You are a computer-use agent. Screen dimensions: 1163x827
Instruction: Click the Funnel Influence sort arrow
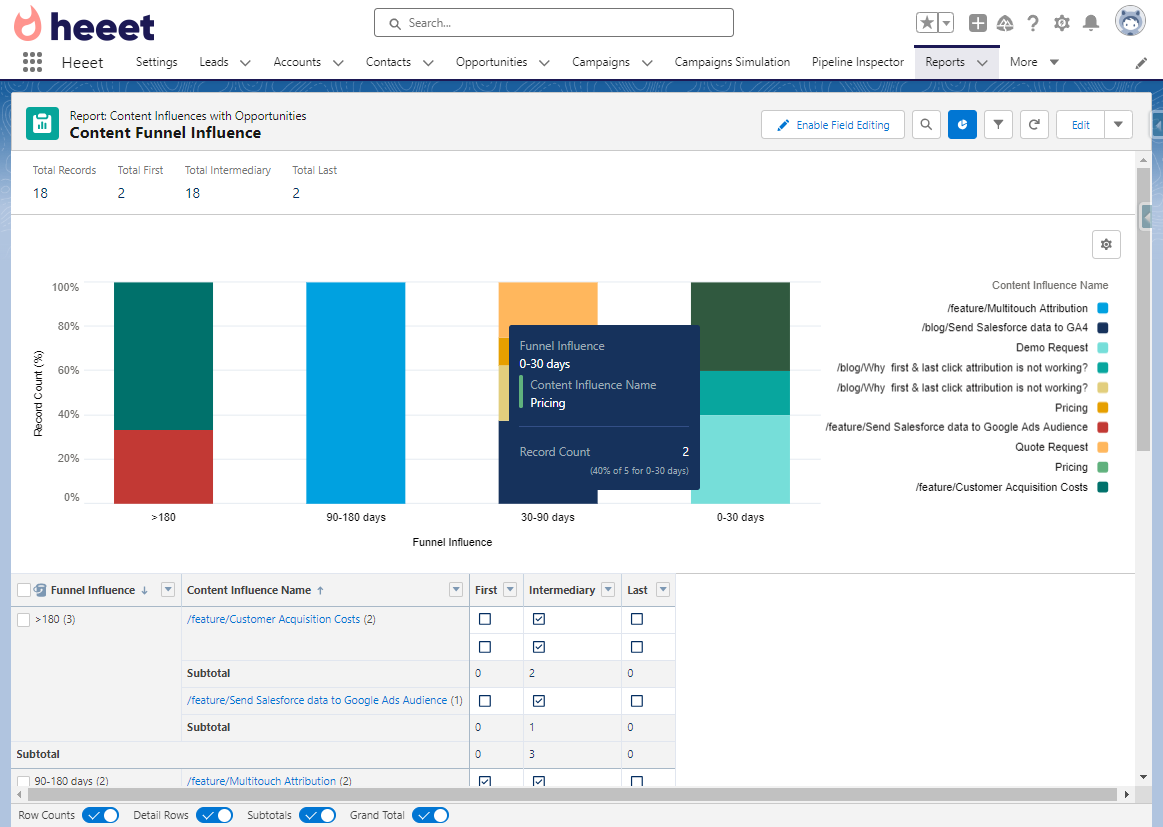(145, 590)
